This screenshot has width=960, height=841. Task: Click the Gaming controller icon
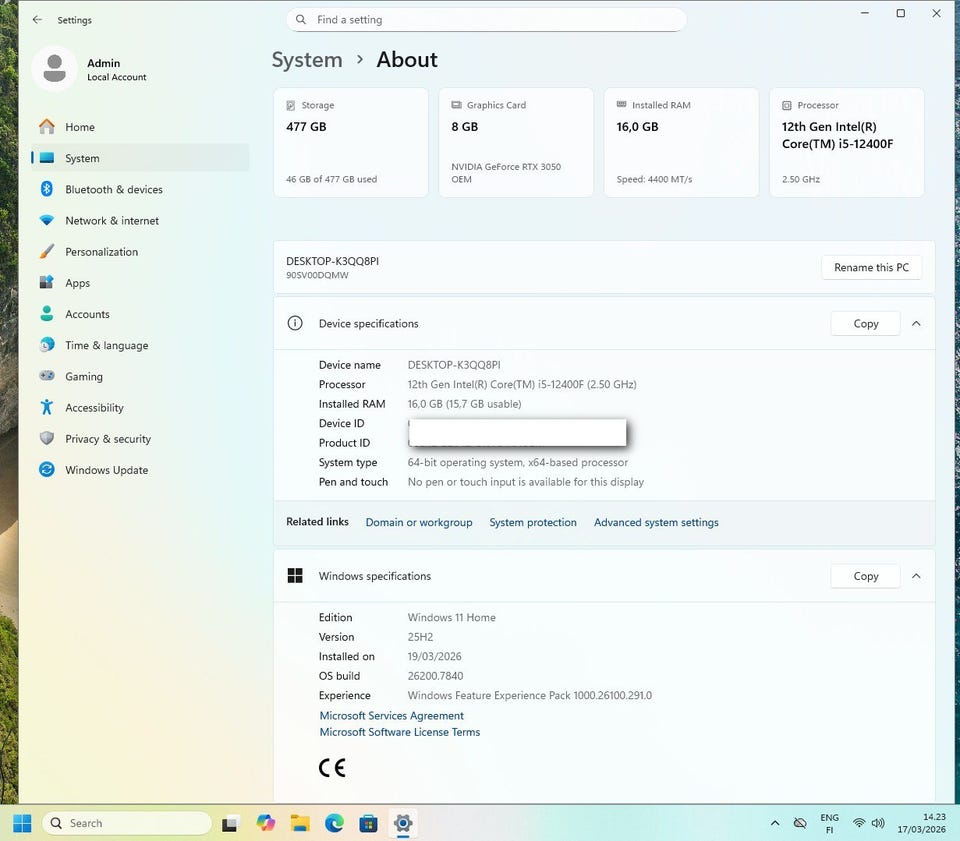click(x=47, y=375)
